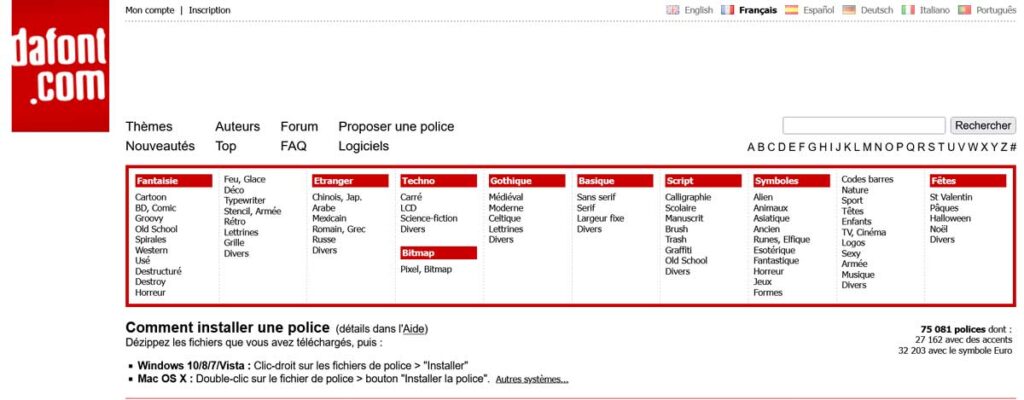Click the German flag icon
The image size is (1024, 400).
(849, 10)
